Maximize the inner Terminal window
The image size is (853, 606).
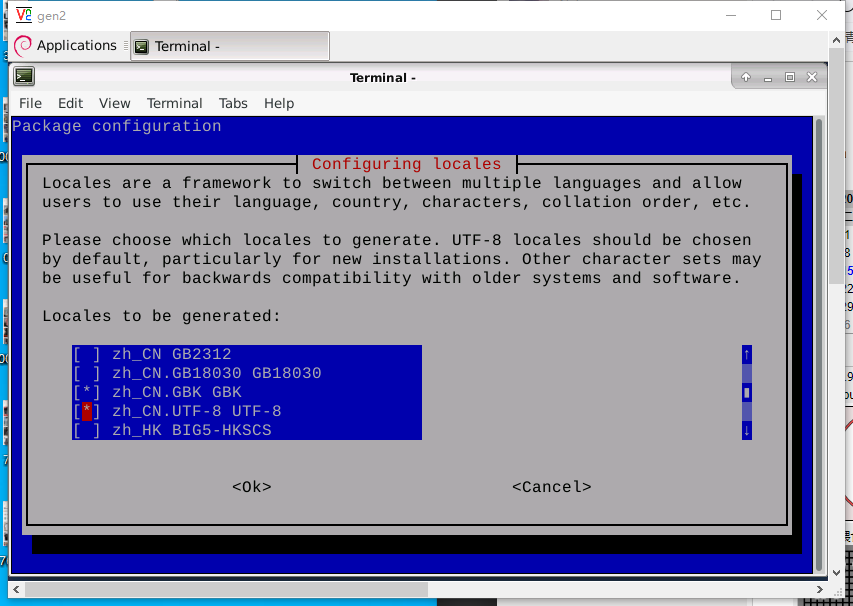(790, 77)
